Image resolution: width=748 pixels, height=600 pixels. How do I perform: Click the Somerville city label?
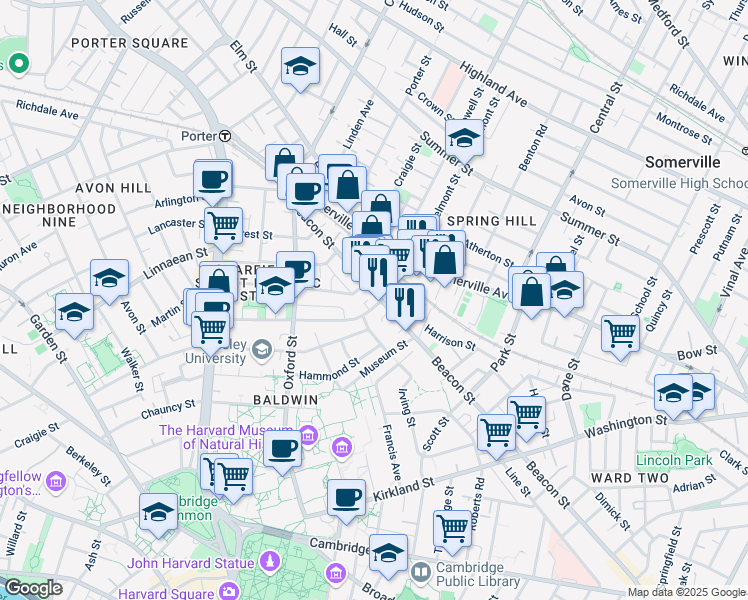tap(683, 162)
